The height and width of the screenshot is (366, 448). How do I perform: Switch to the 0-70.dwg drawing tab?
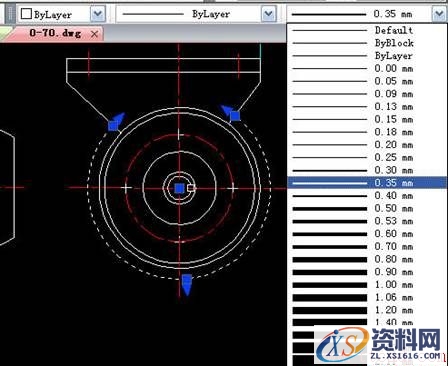tap(55, 33)
